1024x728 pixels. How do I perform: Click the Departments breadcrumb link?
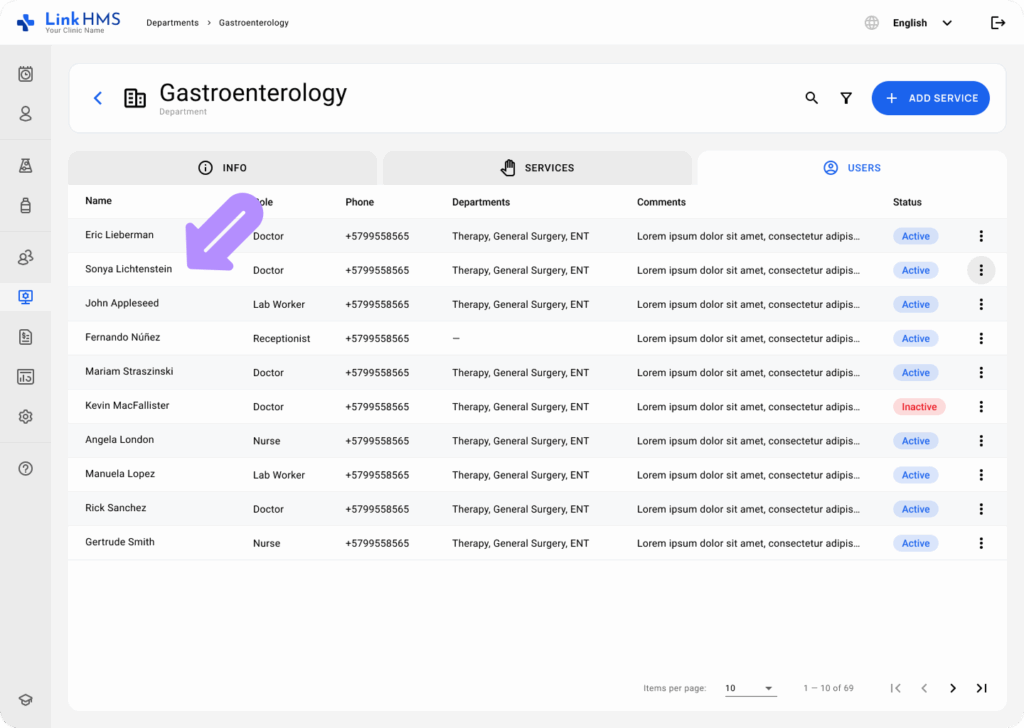tap(172, 23)
